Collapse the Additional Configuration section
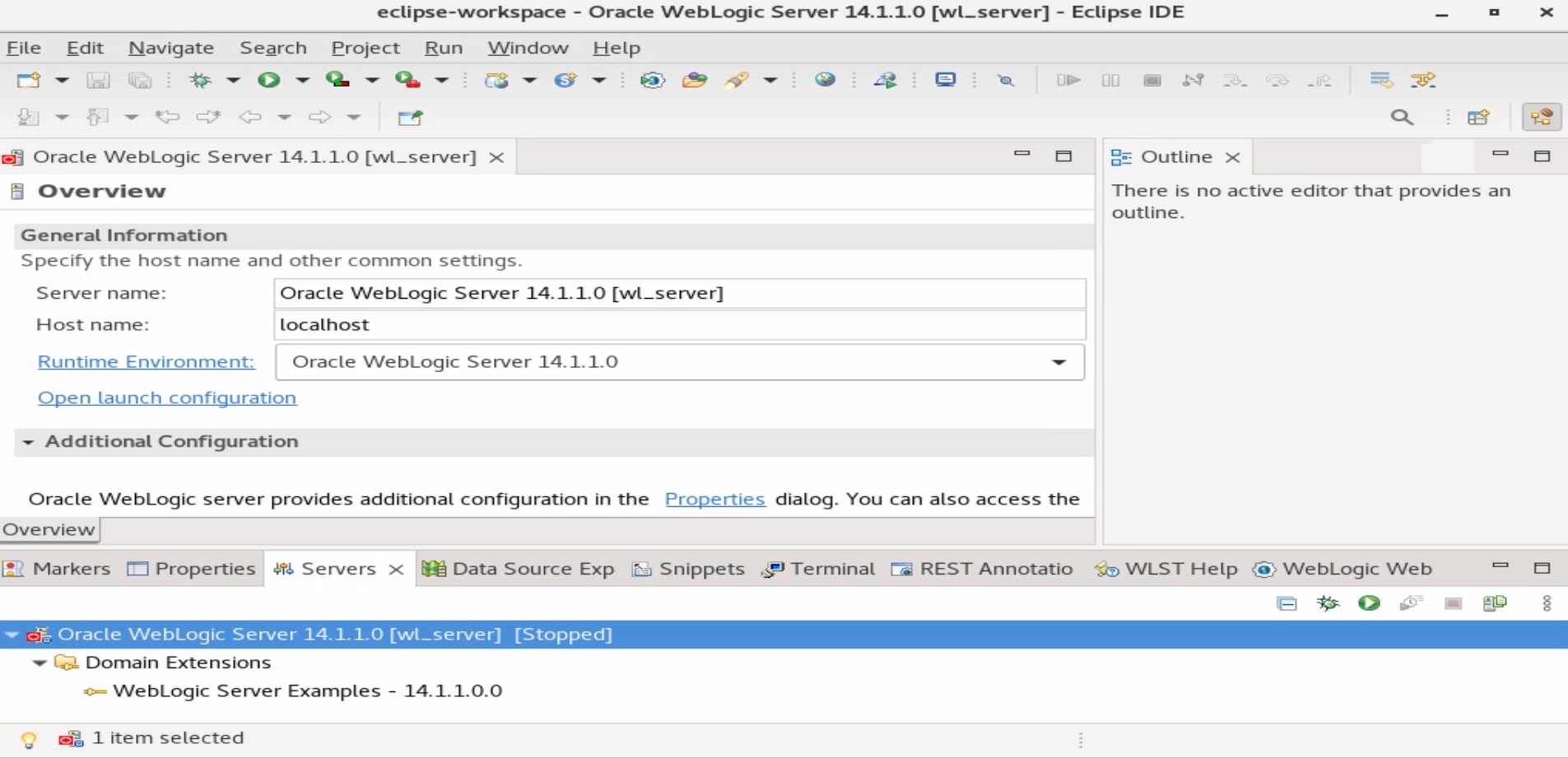Screen dimensions: 1568x758 point(28,442)
